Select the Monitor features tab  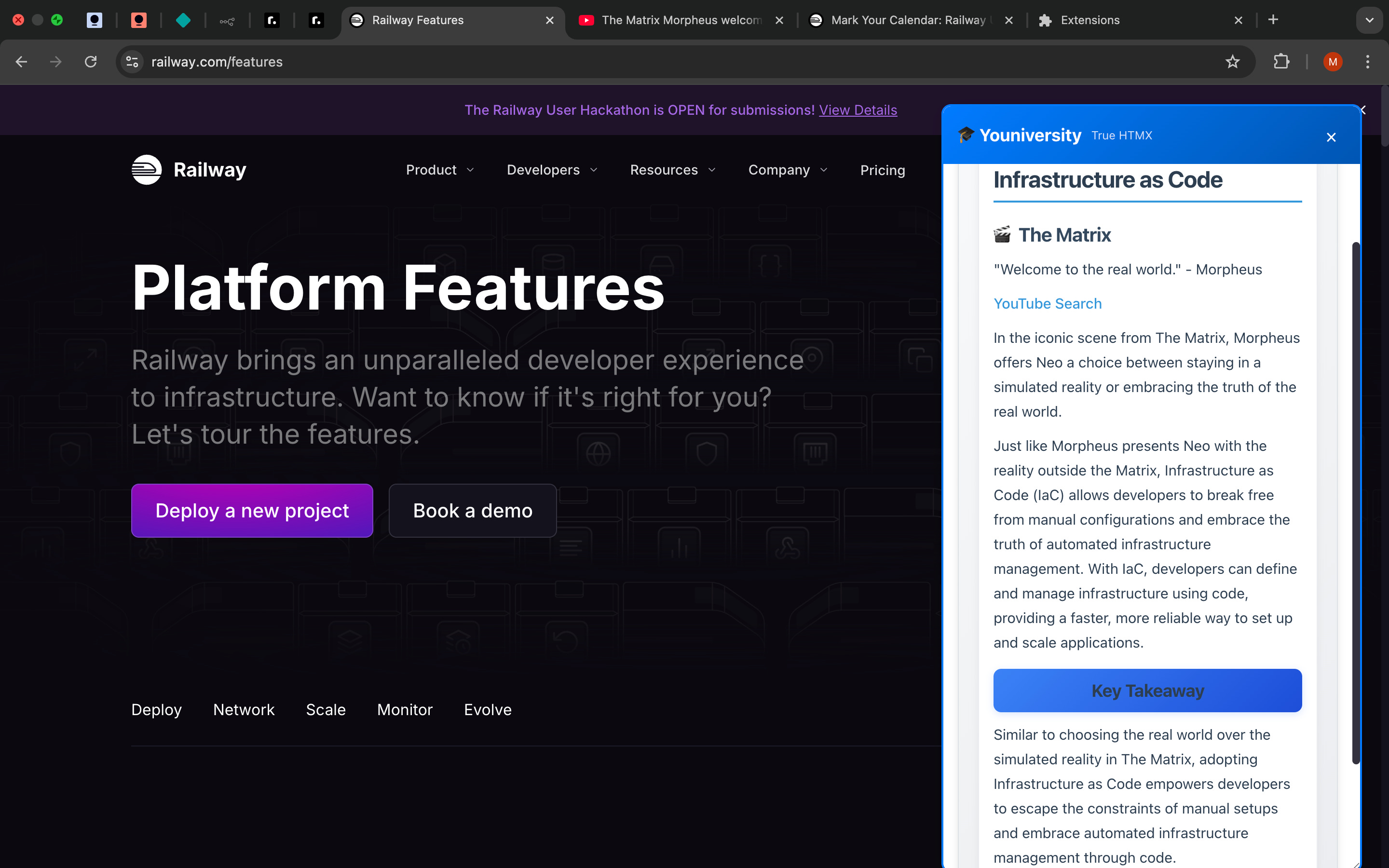pyautogui.click(x=405, y=709)
